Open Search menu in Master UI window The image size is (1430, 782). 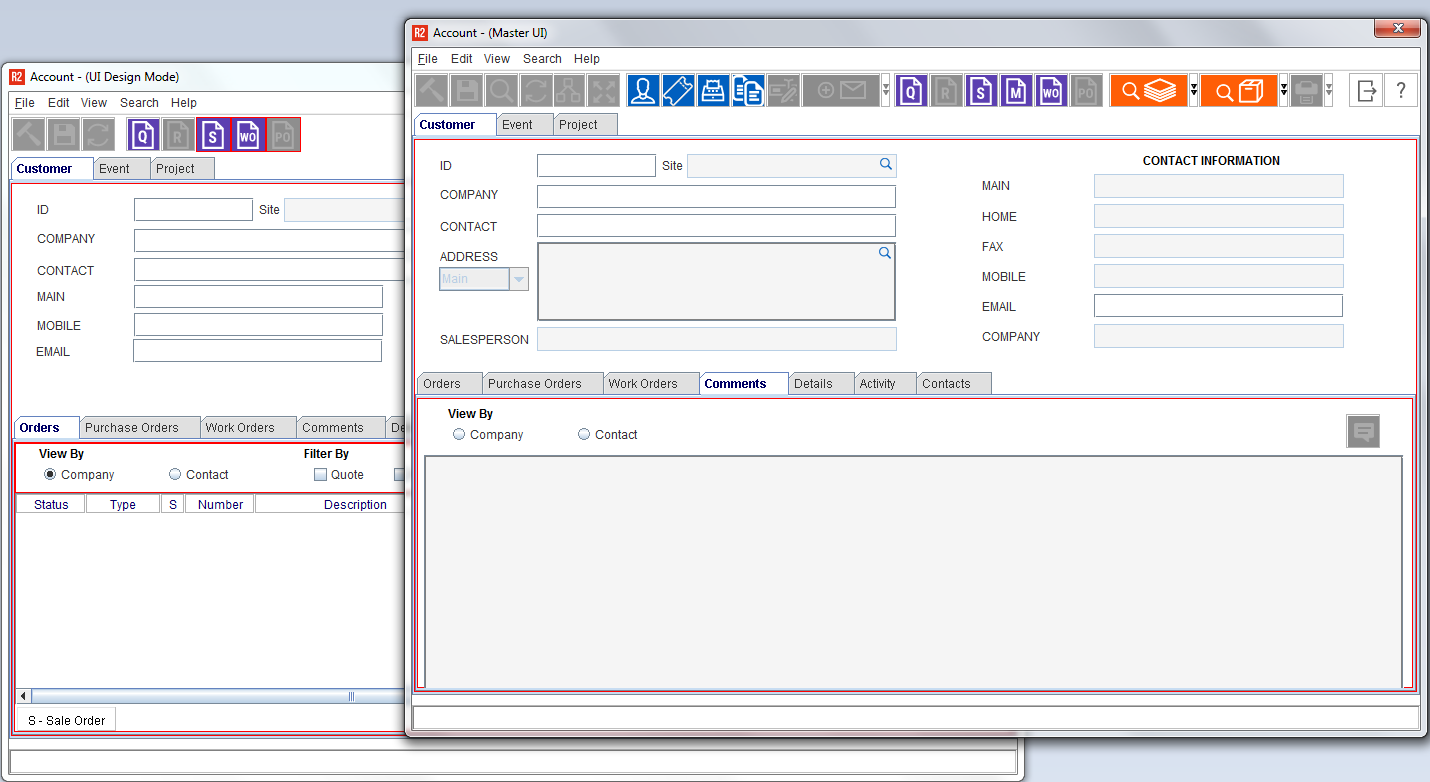click(542, 59)
